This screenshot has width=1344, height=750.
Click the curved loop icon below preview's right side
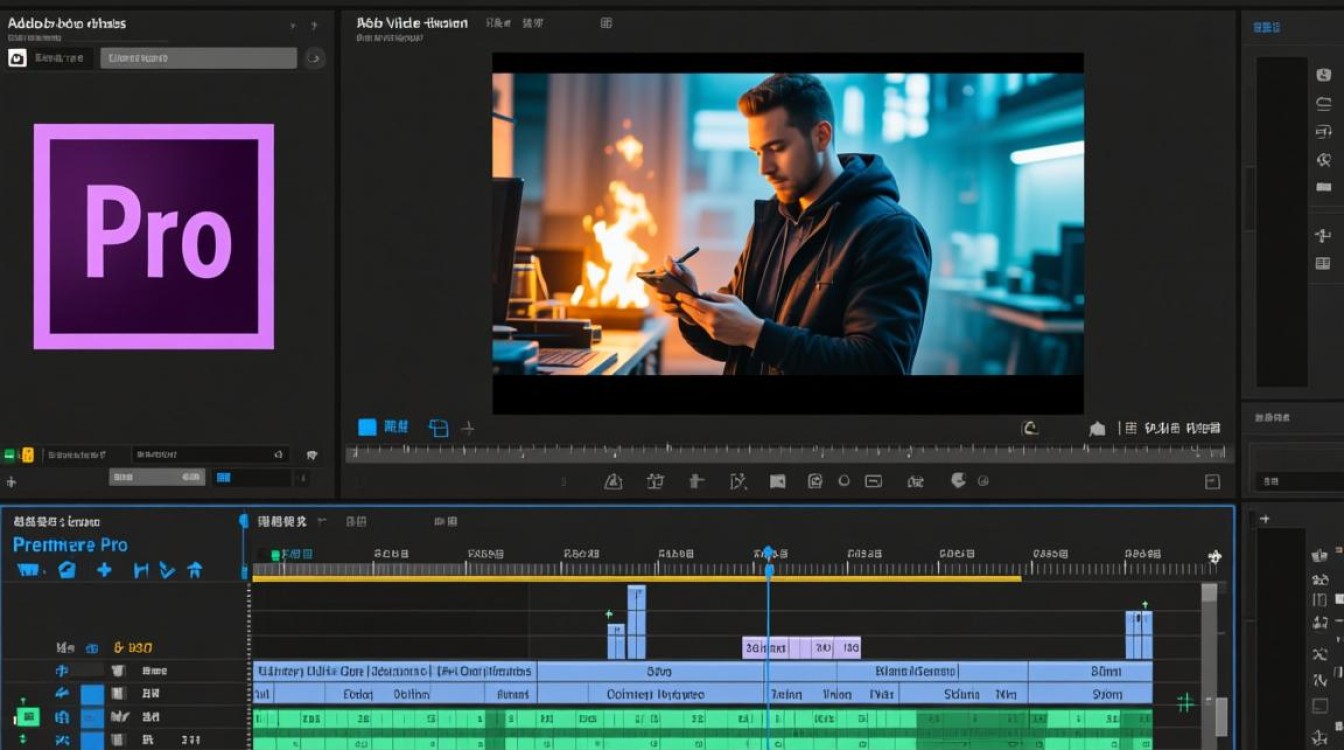coord(1030,428)
